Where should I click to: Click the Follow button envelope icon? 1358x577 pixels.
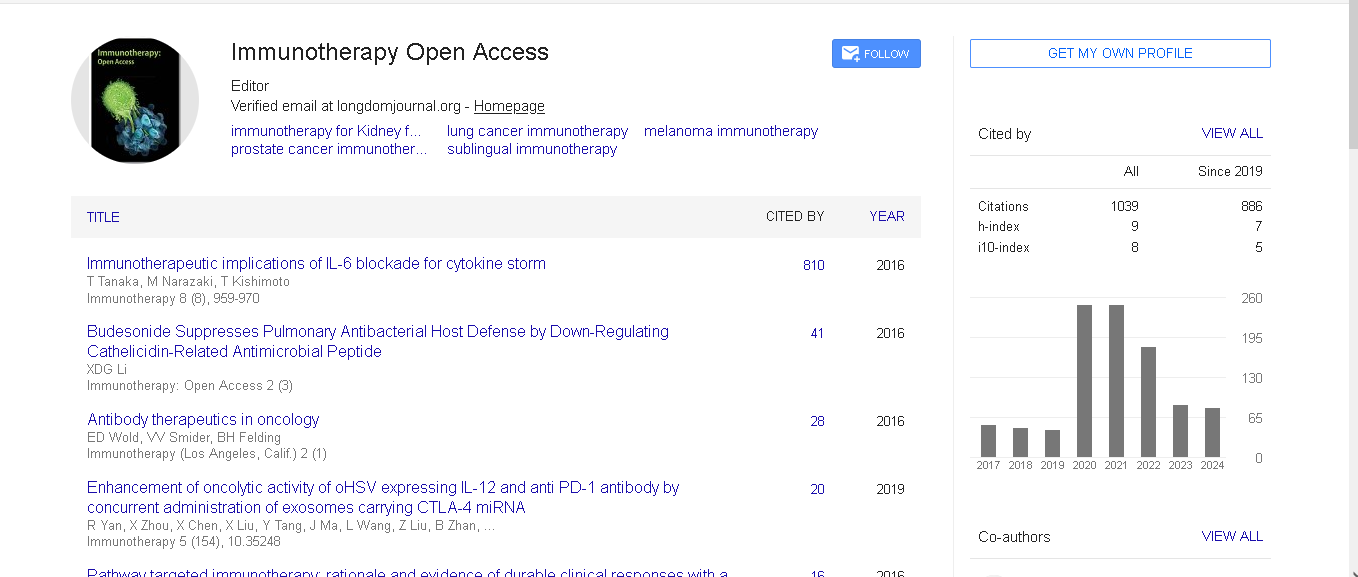850,54
